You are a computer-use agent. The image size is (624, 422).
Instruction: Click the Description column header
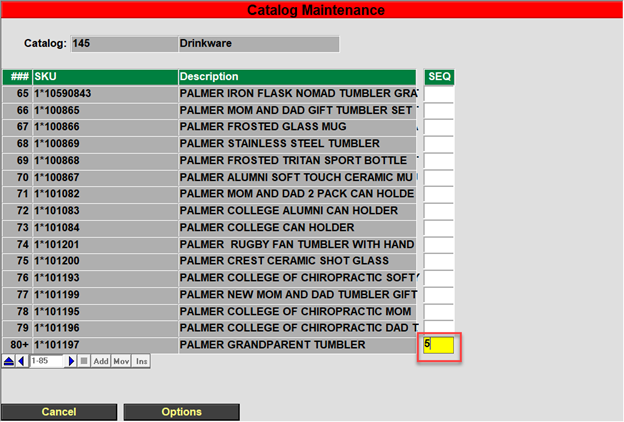click(296, 77)
